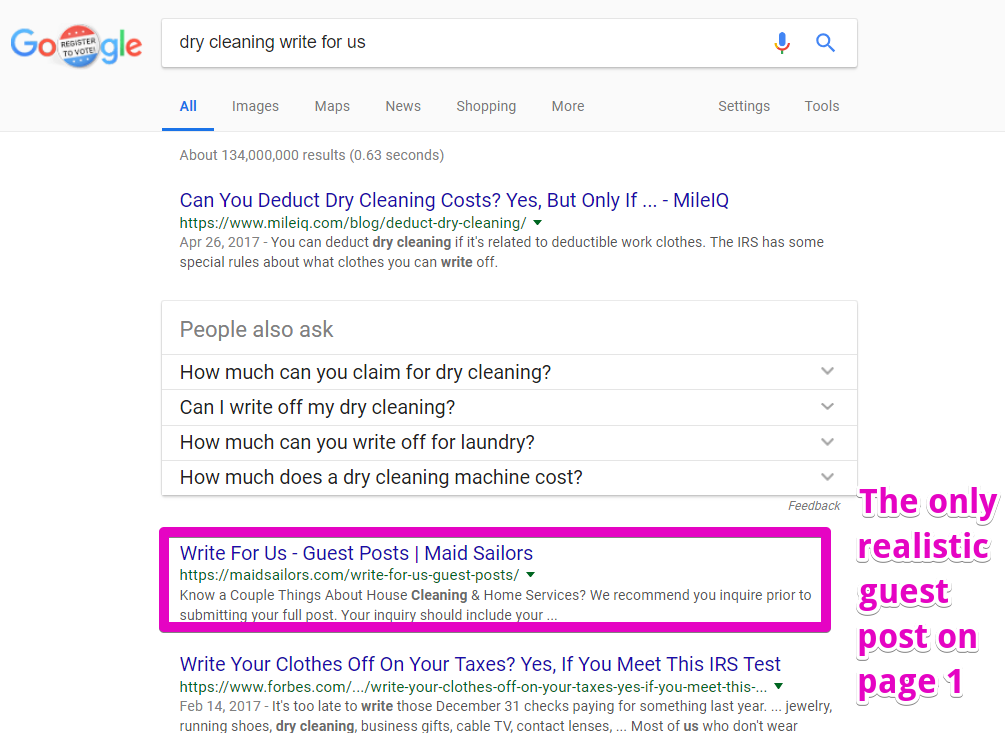Viewport: 1008px width, 733px height.
Task: Open the Maps tab
Action: click(x=332, y=106)
